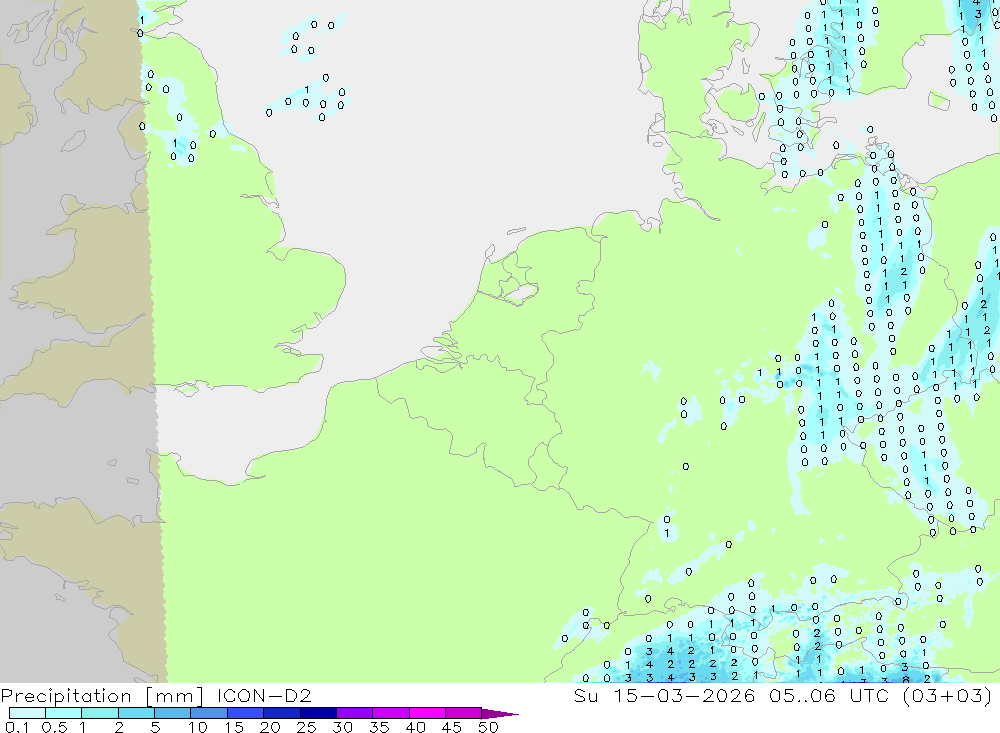Click the above-50 mm legend arrow tip
Screen dimensions: 1000x733
(x=501, y=713)
